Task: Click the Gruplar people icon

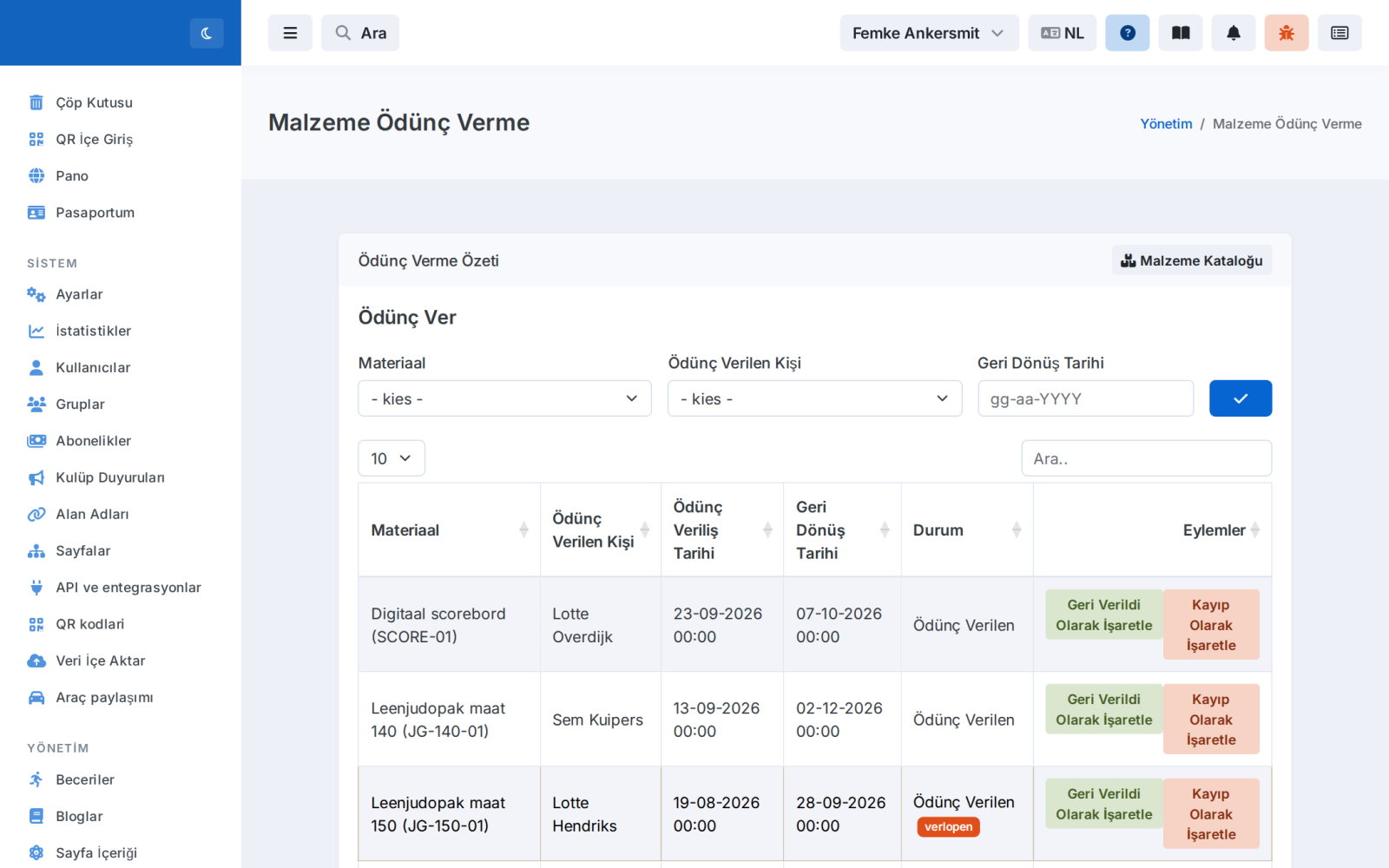Action: (x=36, y=404)
